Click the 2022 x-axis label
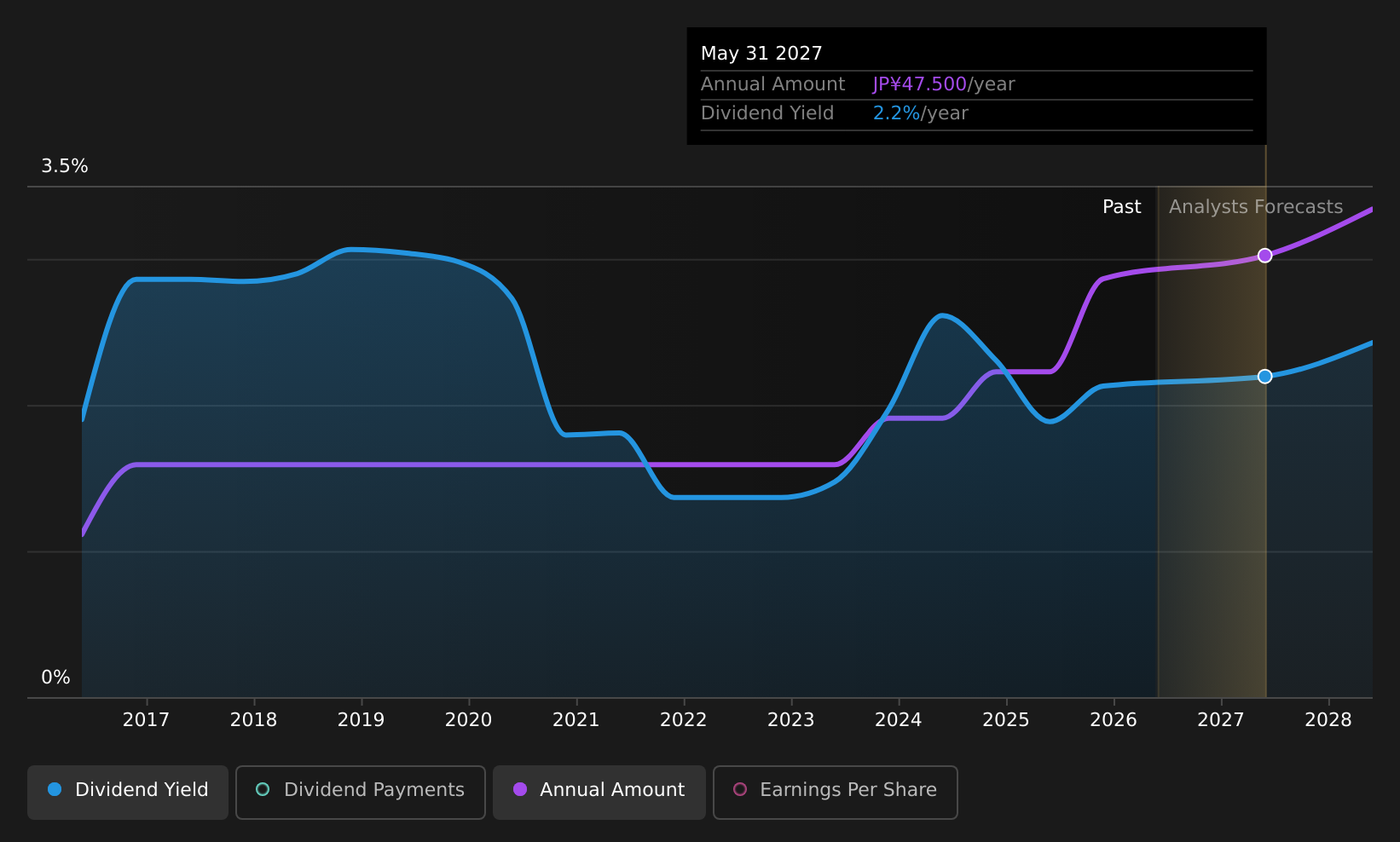 point(683,720)
